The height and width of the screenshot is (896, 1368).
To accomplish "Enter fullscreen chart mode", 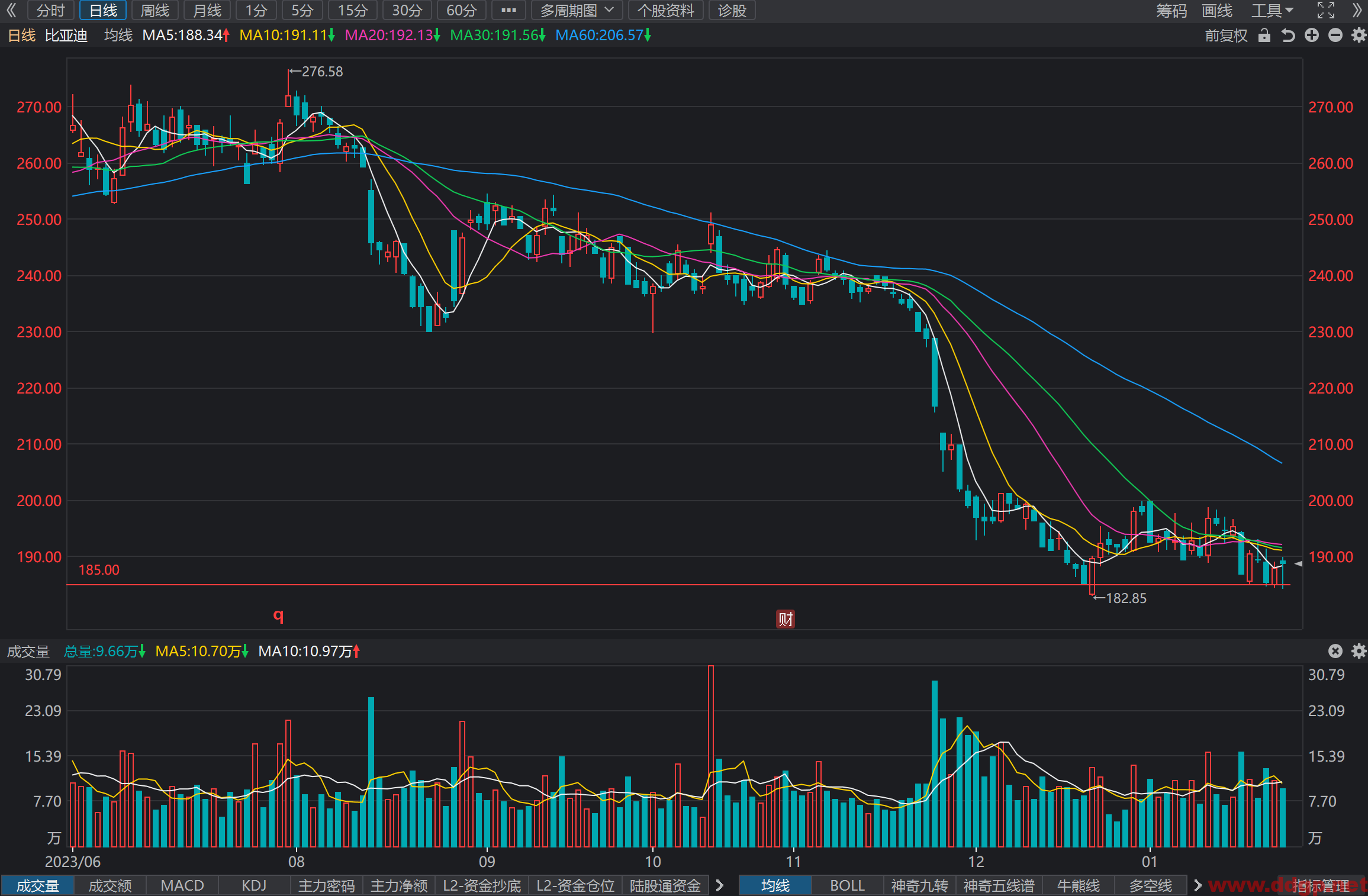I will pyautogui.click(x=1326, y=10).
